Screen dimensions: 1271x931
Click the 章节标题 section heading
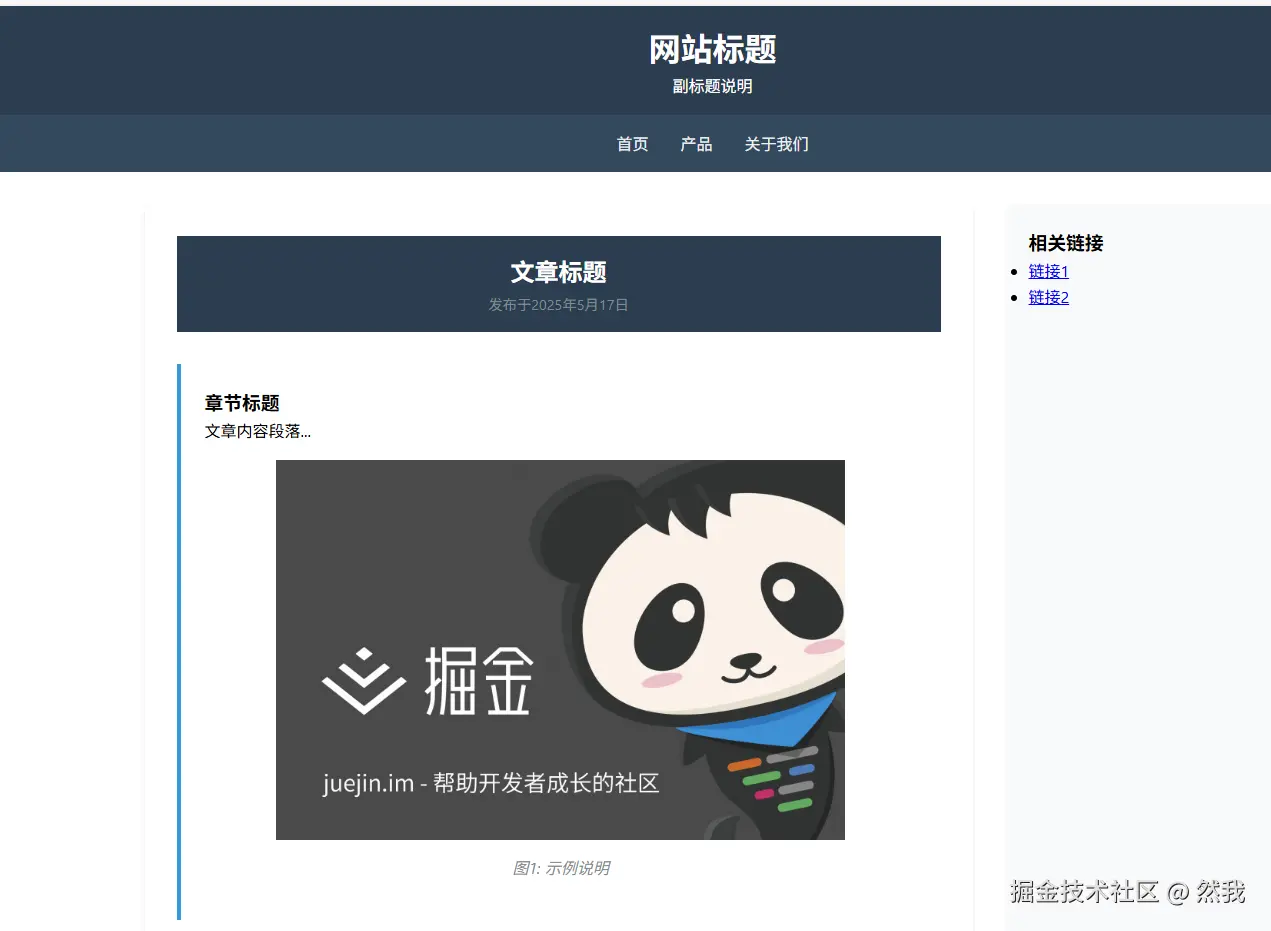pyautogui.click(x=242, y=403)
